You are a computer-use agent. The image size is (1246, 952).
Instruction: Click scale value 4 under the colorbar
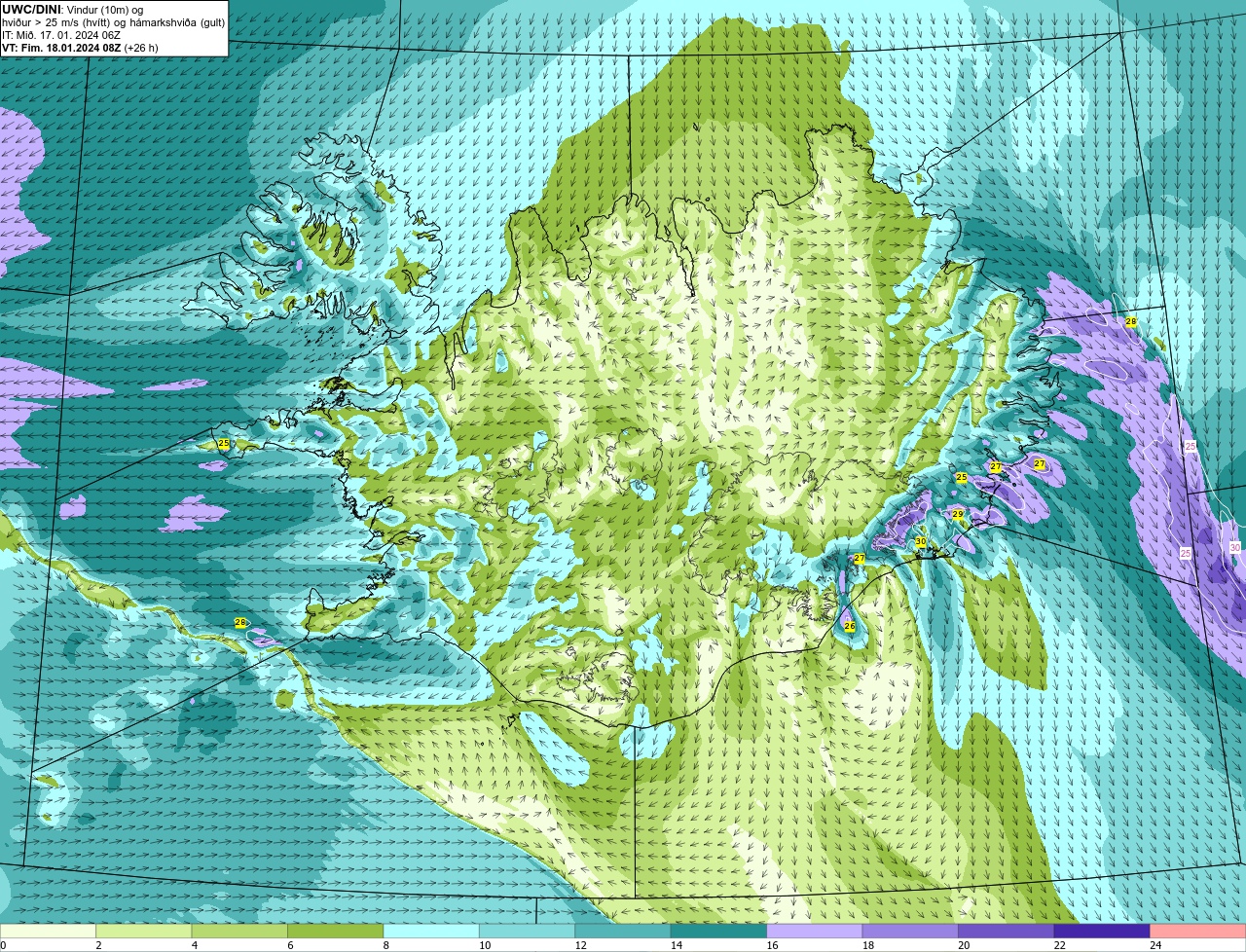pos(193,945)
